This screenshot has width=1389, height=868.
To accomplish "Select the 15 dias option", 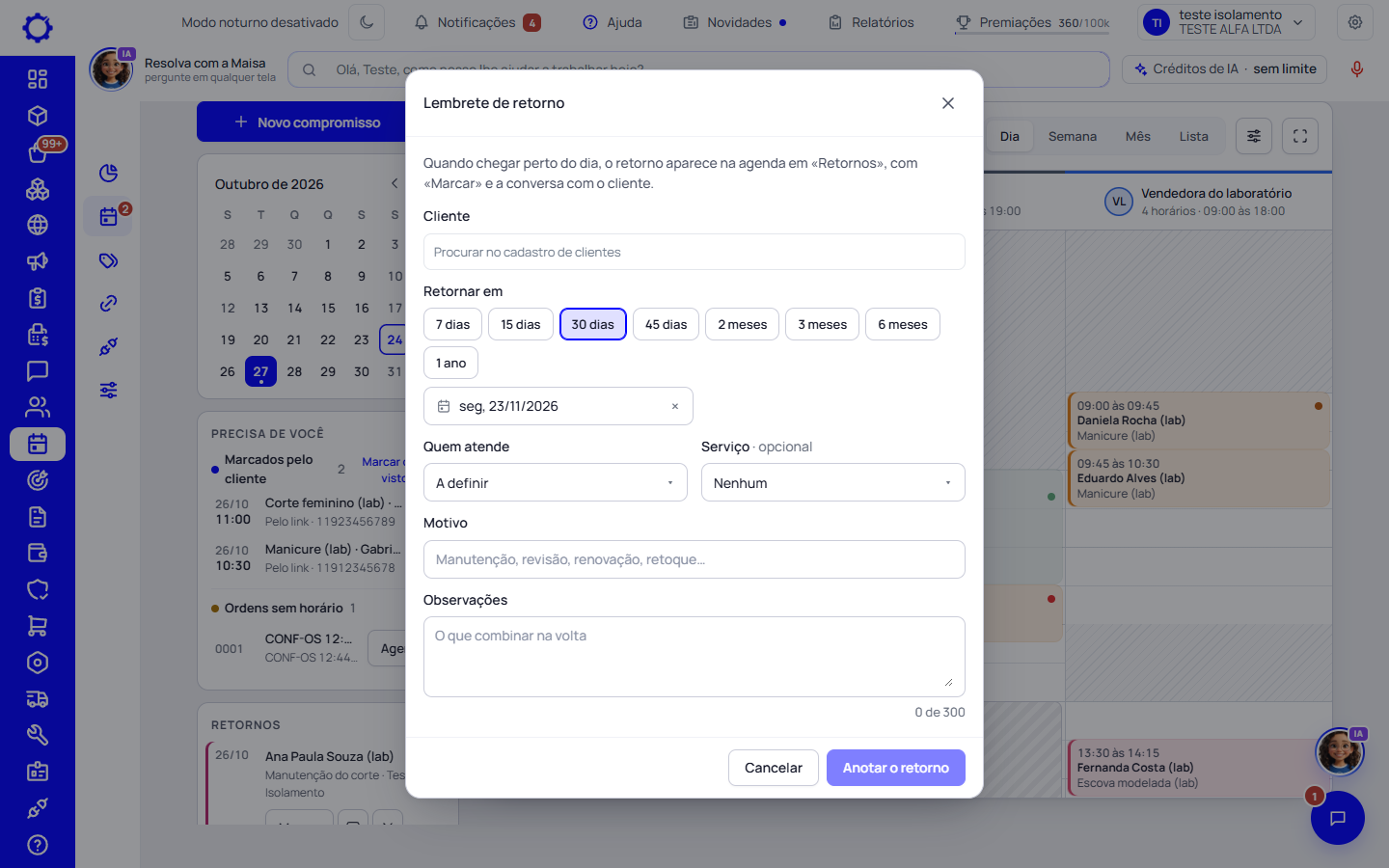I will click(x=521, y=324).
